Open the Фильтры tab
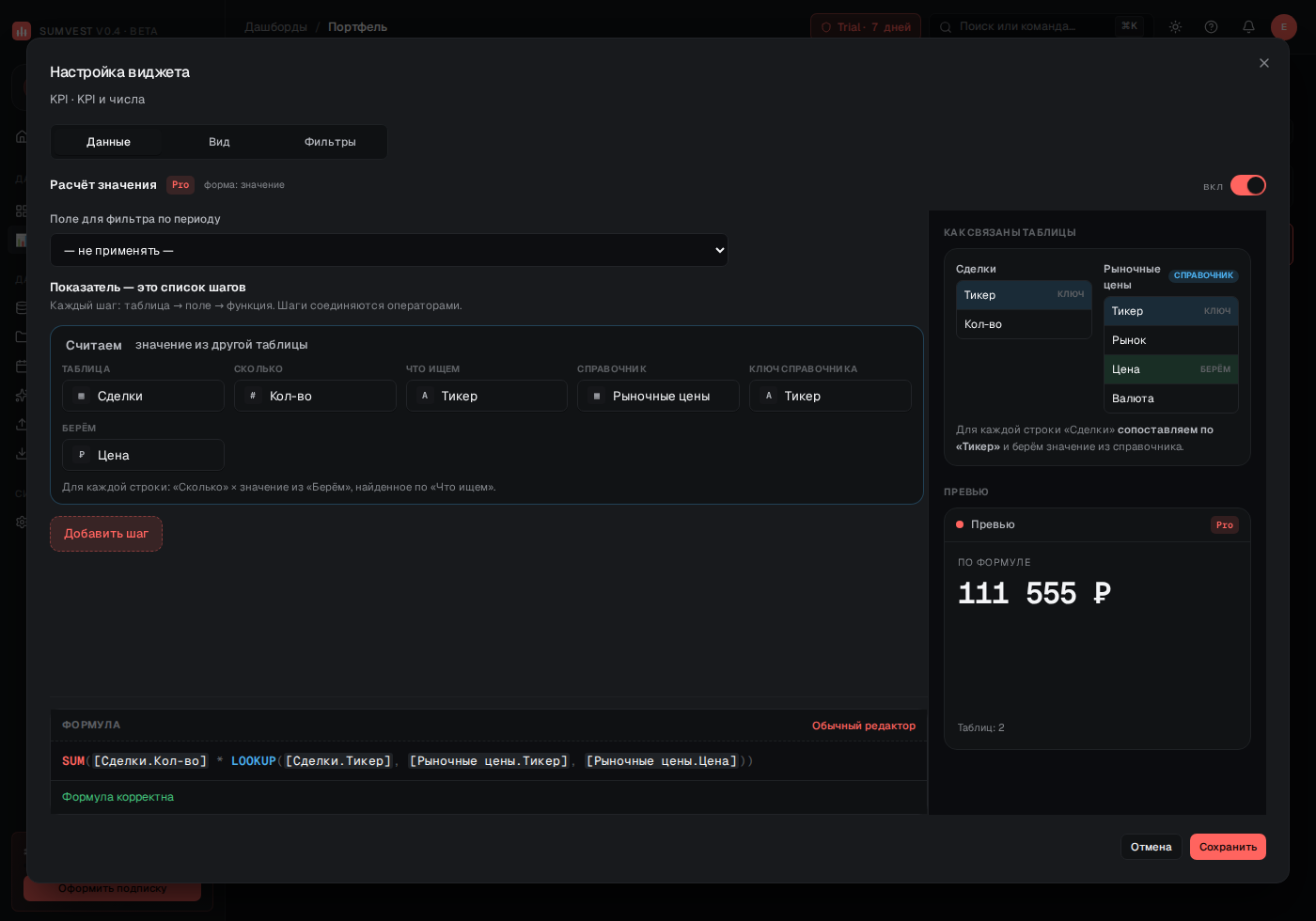The image size is (1316, 921). click(330, 142)
